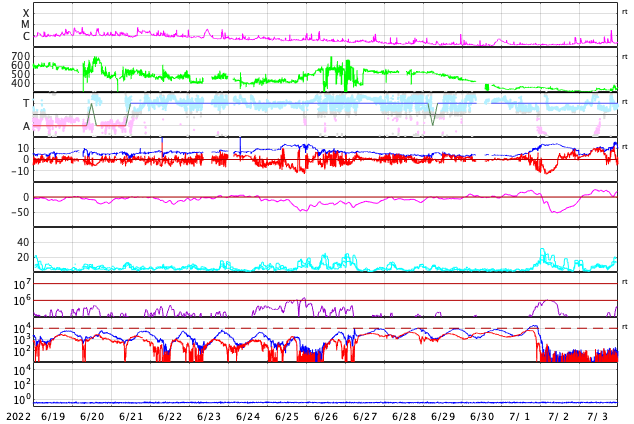
Task: Select the 6/21 date label
Action: coord(131,417)
